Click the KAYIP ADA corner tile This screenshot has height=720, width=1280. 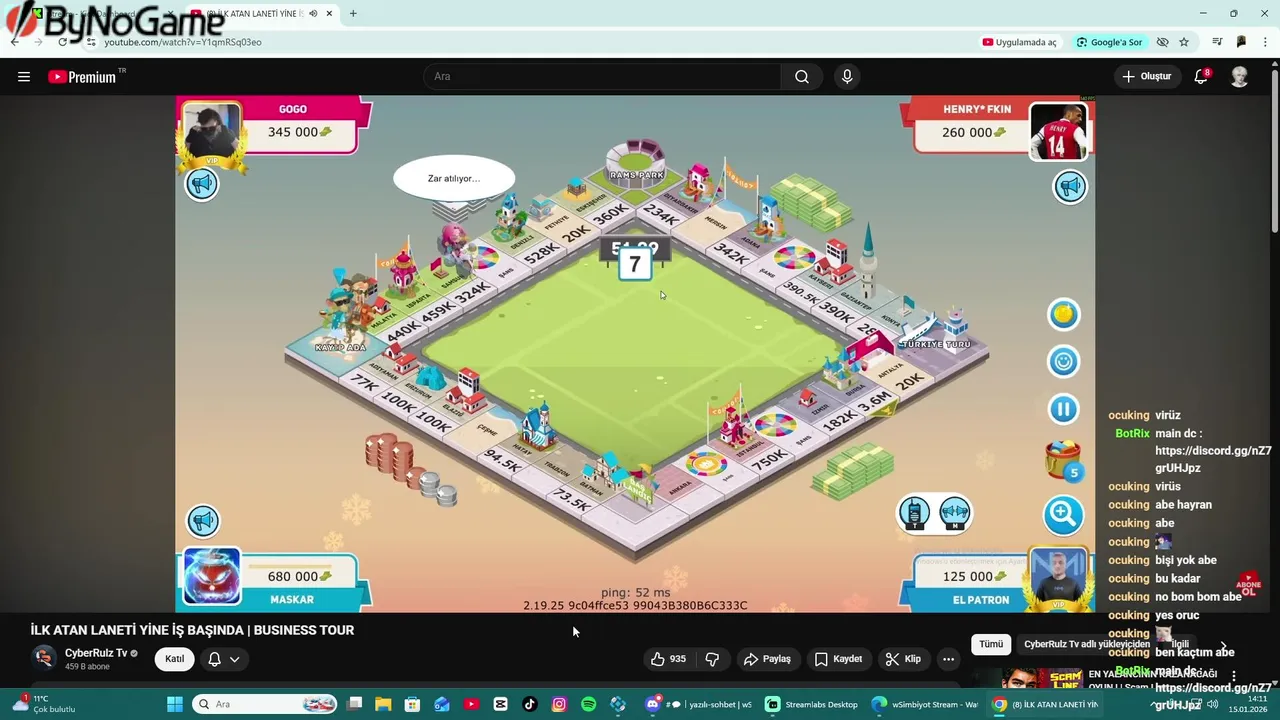[342, 345]
